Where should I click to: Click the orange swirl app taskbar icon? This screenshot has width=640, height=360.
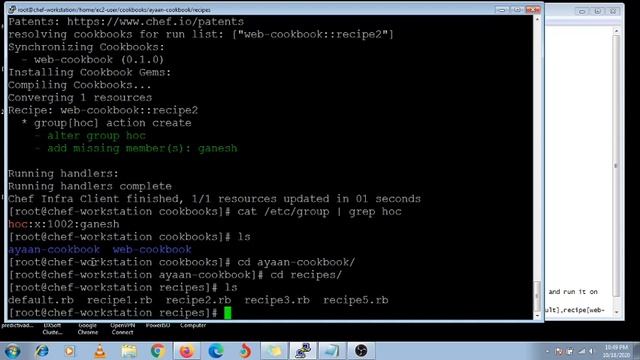pyautogui.click(x=245, y=351)
